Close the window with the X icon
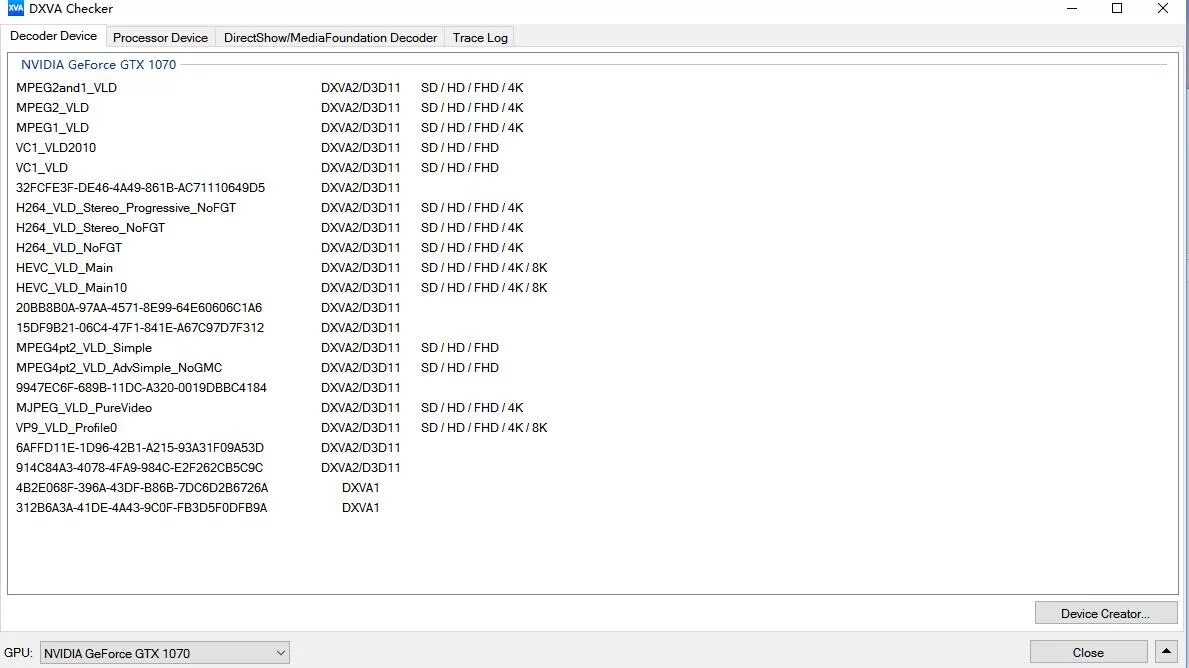 point(1162,9)
